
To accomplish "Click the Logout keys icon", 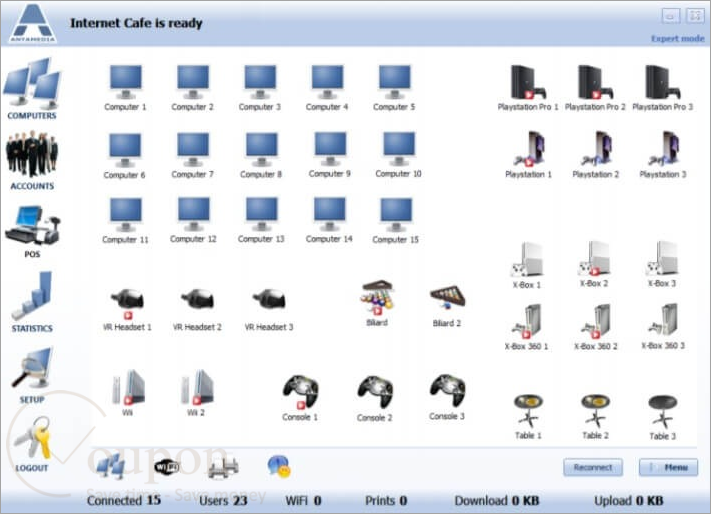I will click(33, 438).
